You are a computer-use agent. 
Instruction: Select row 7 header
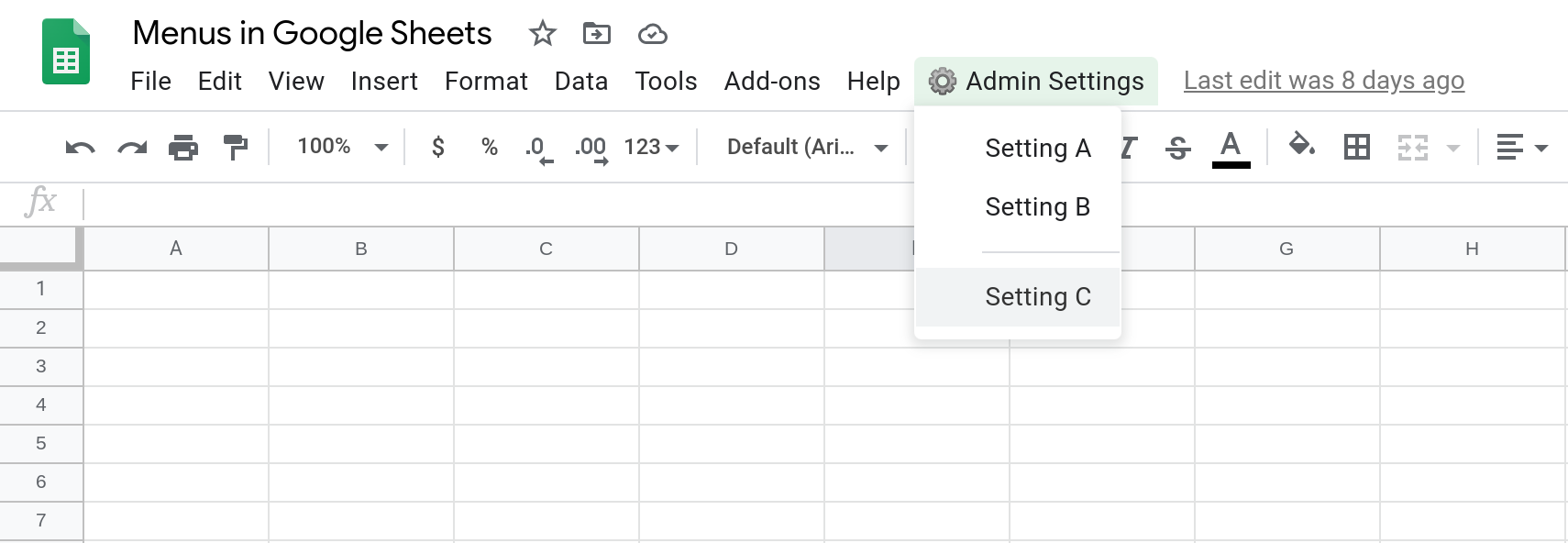pos(41,520)
